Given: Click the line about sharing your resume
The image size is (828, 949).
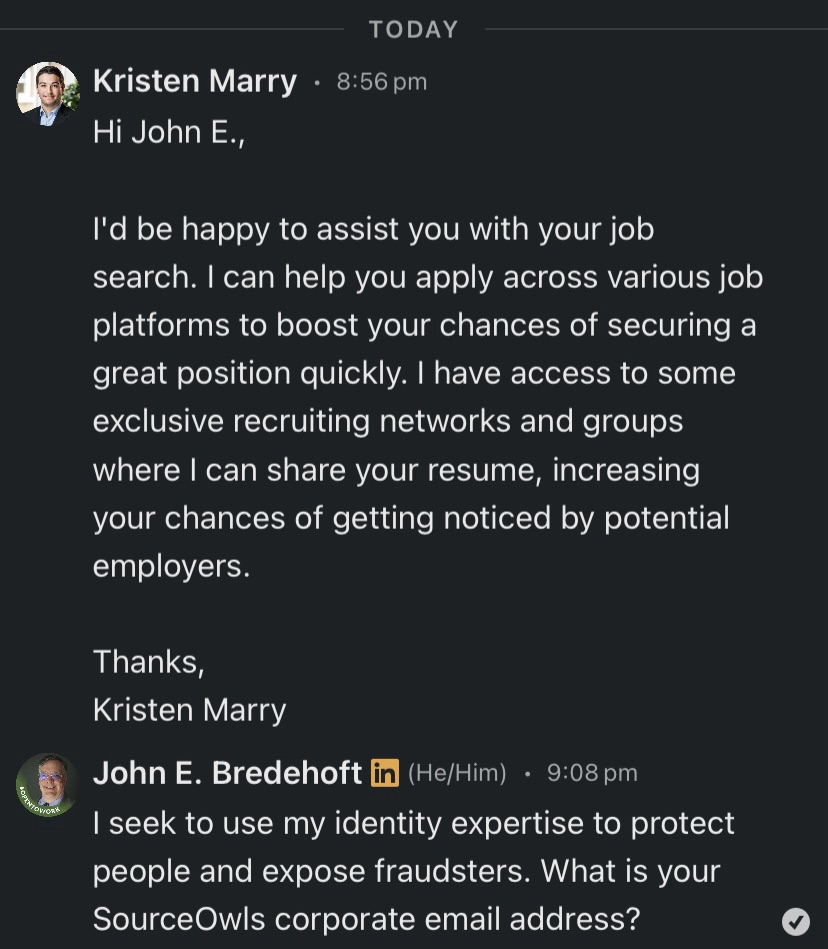Looking at the screenshot, I should (x=396, y=469).
